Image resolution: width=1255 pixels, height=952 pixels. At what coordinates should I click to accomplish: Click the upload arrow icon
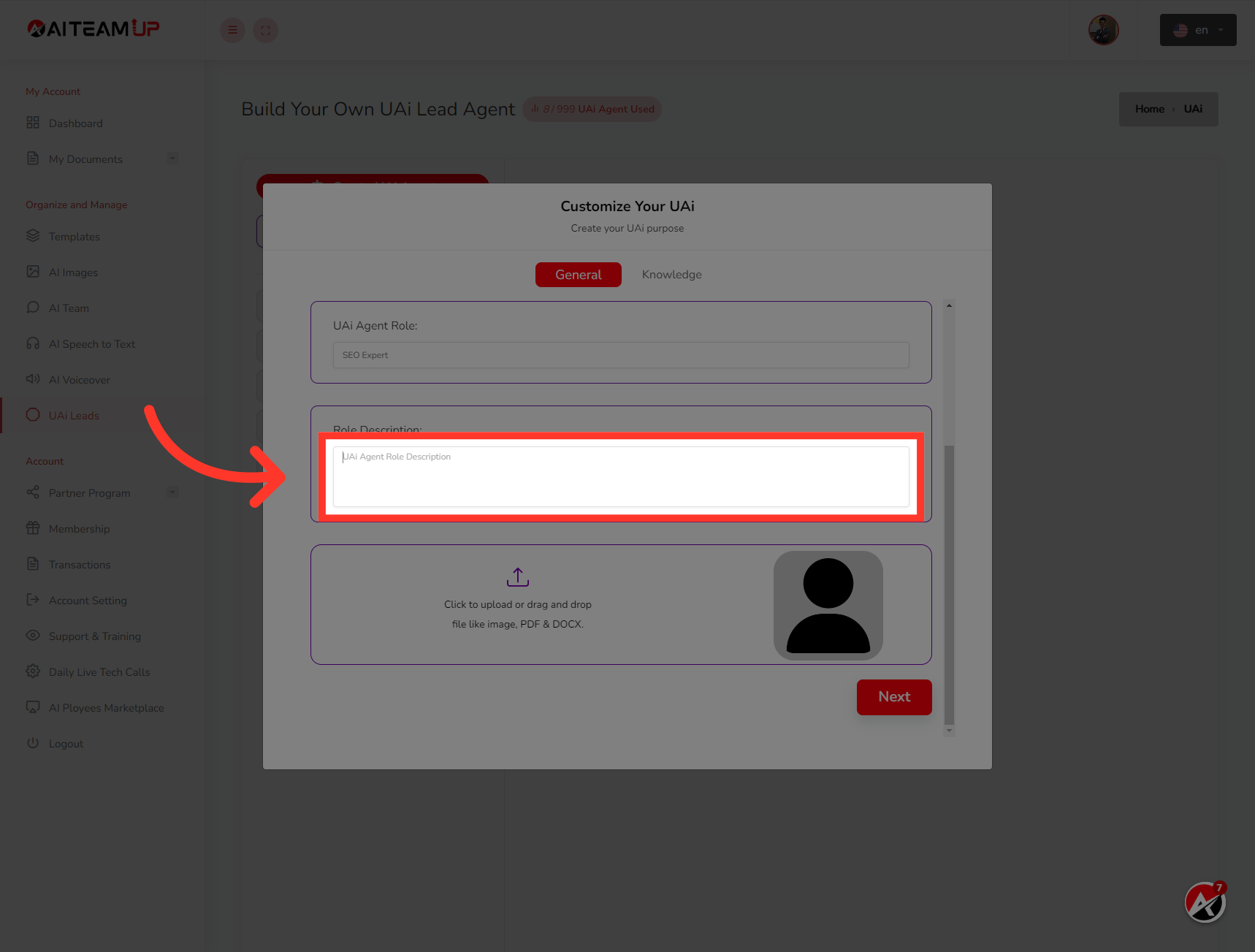tap(517, 577)
